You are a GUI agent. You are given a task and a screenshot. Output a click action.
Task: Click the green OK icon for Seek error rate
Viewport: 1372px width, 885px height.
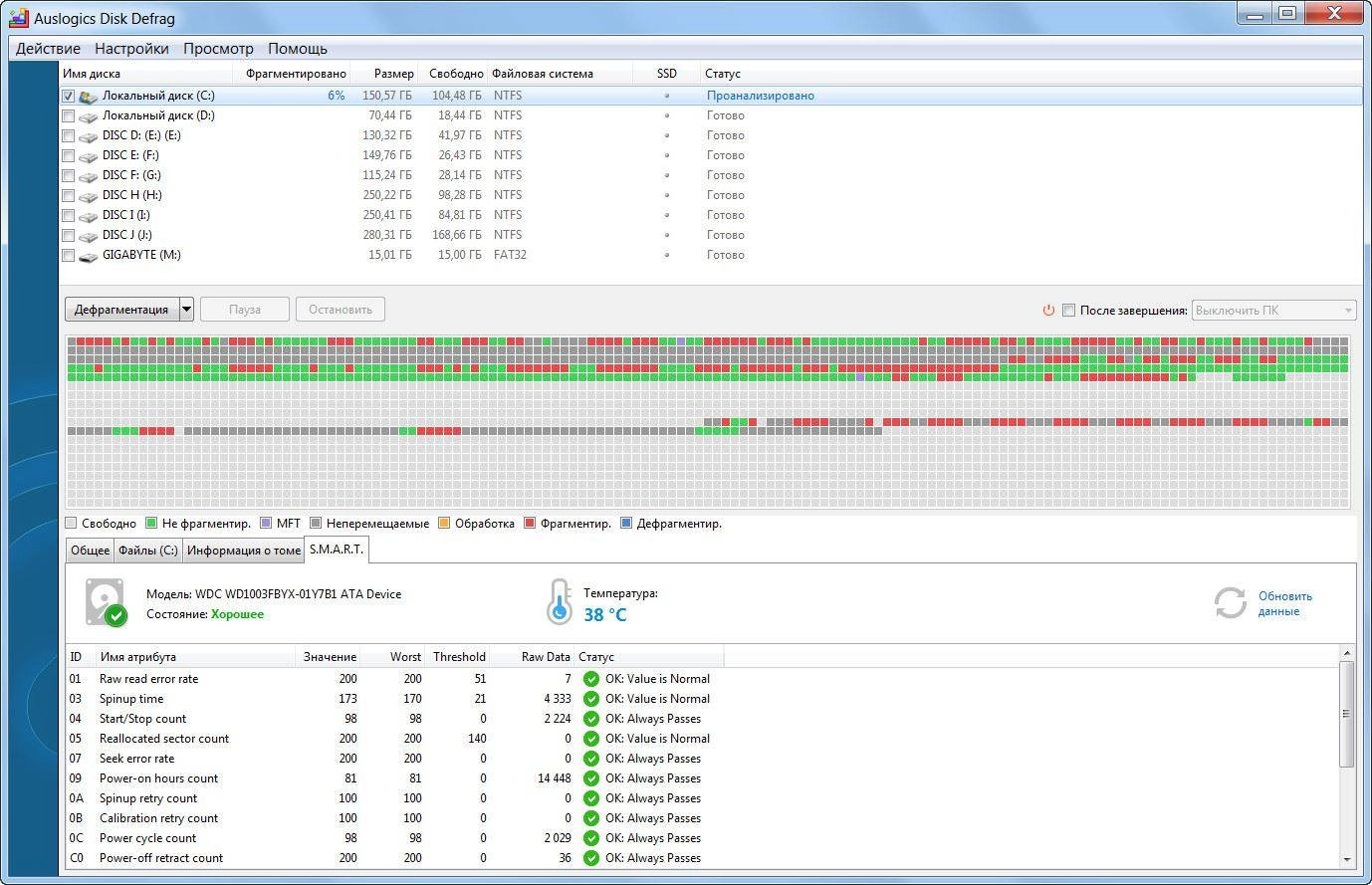(591, 759)
